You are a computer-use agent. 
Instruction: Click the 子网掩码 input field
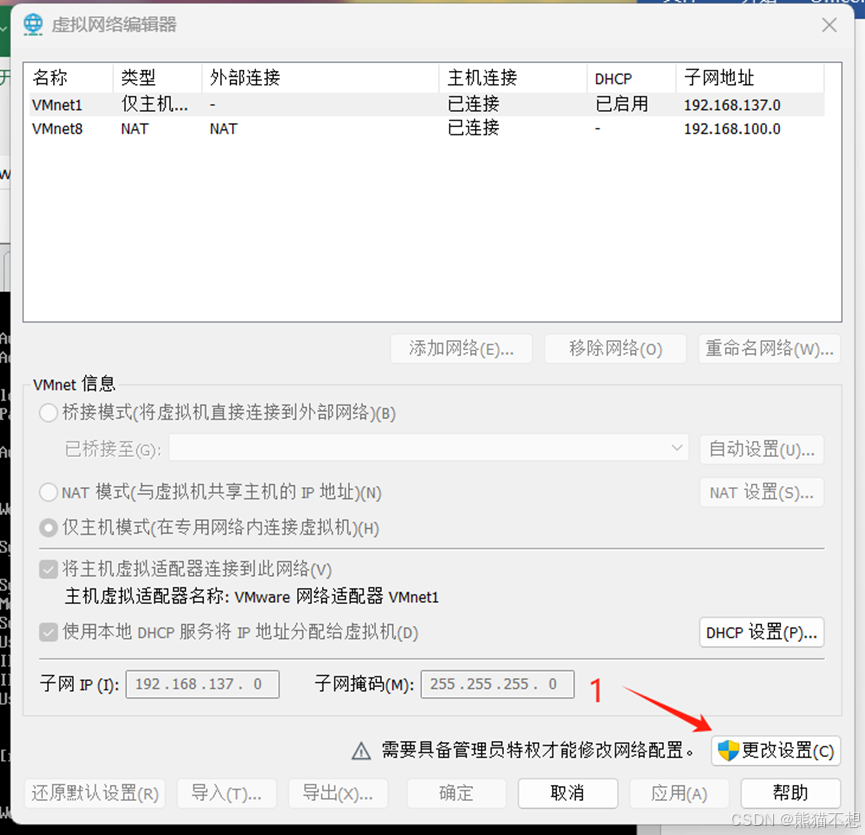pyautogui.click(x=498, y=684)
